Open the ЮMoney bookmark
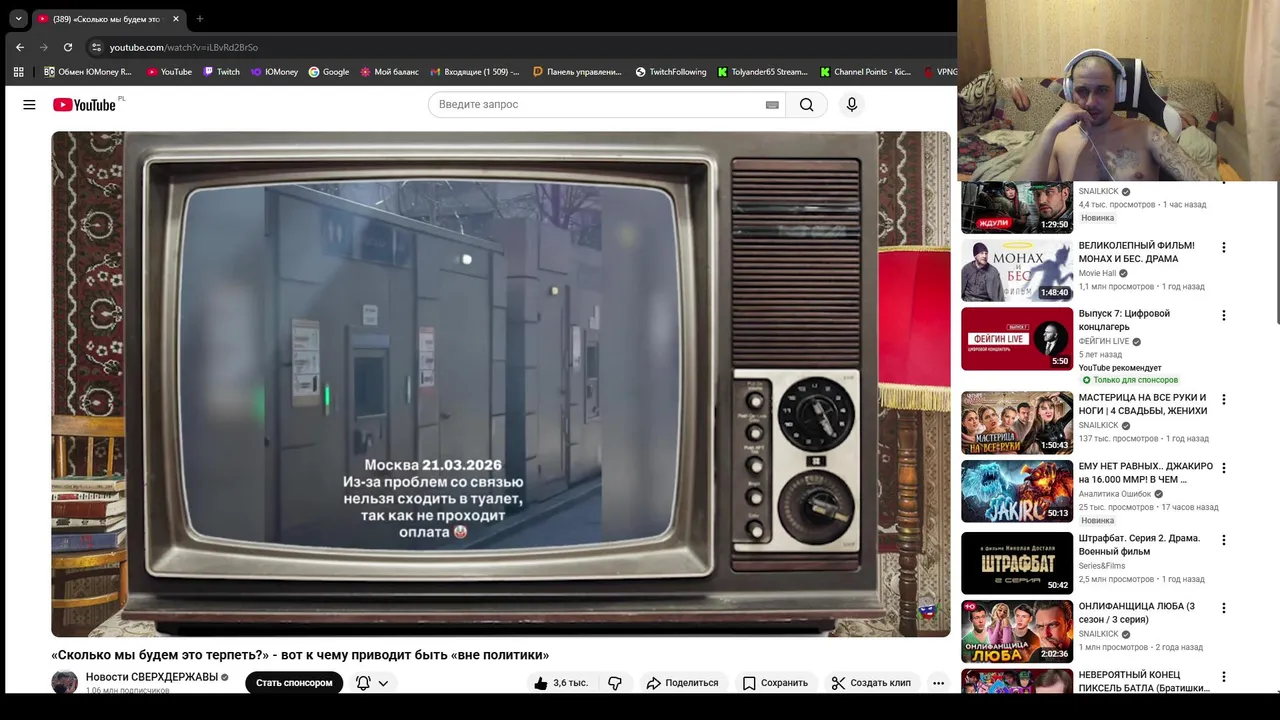This screenshot has width=1280, height=720. pos(274,72)
